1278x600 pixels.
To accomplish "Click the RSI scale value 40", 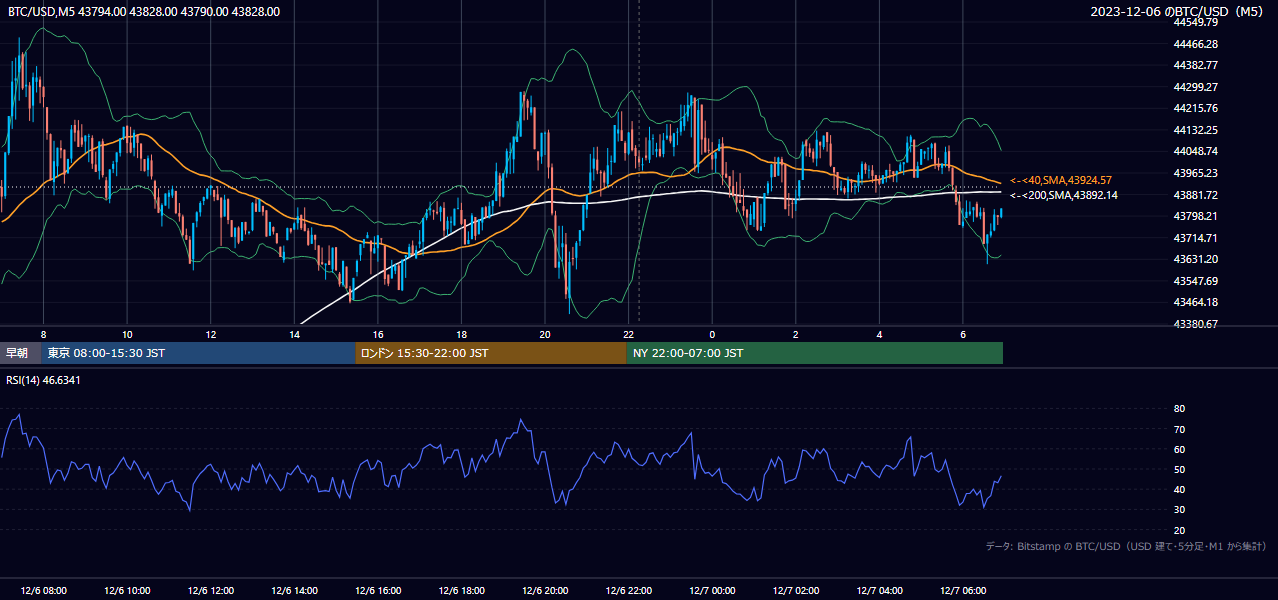I will point(1179,489).
